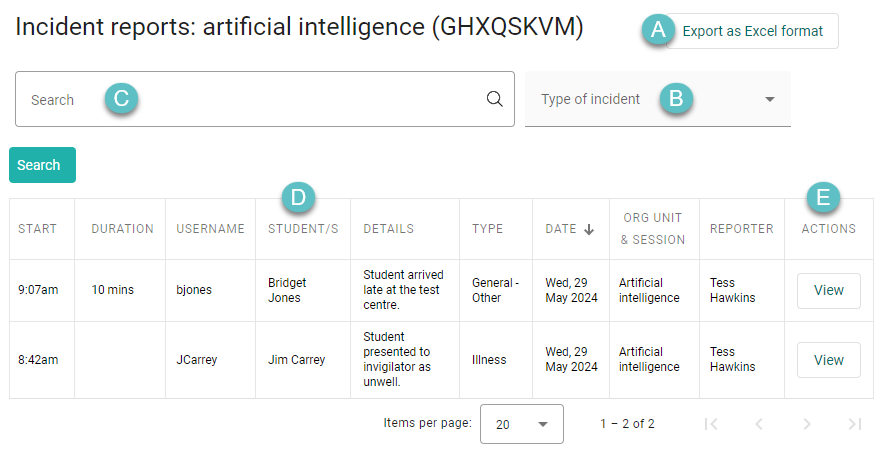Sort by the Reporter column header
The width and height of the screenshot is (884, 459).
pyautogui.click(x=741, y=229)
